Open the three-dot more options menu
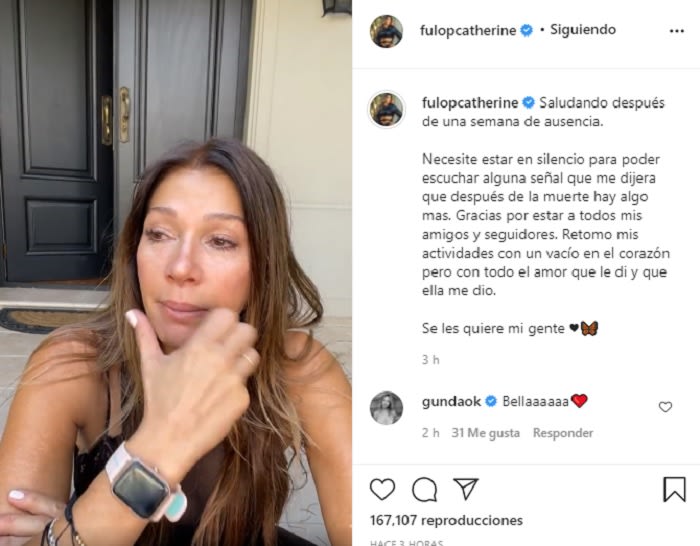Viewport: 700px width, 546px height. [677, 31]
